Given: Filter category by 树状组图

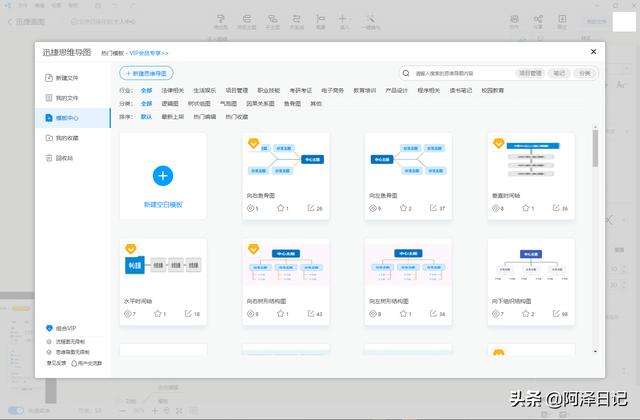Looking at the screenshot, I should coord(199,104).
